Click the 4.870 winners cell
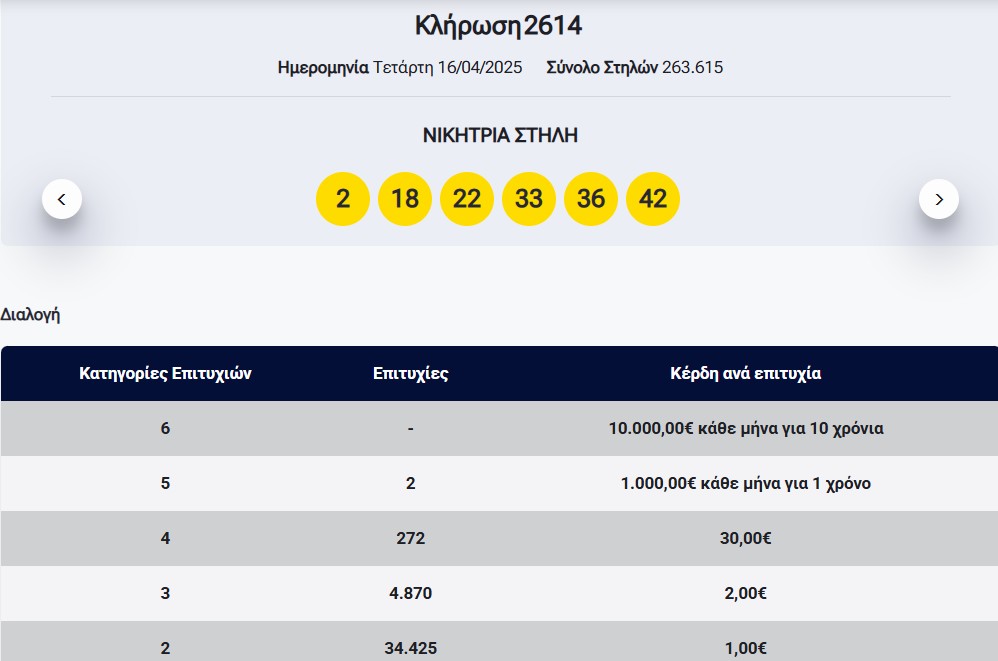 pyautogui.click(x=411, y=593)
